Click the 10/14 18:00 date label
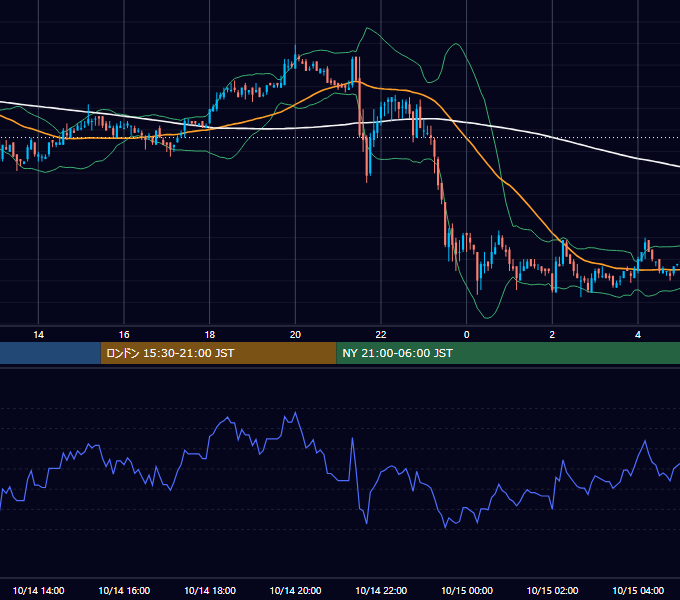Image resolution: width=680 pixels, height=600 pixels. click(210, 590)
